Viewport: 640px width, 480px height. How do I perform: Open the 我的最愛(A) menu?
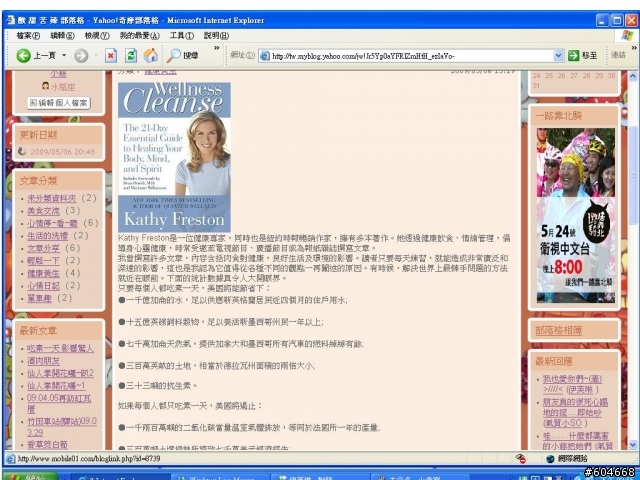coord(139,36)
